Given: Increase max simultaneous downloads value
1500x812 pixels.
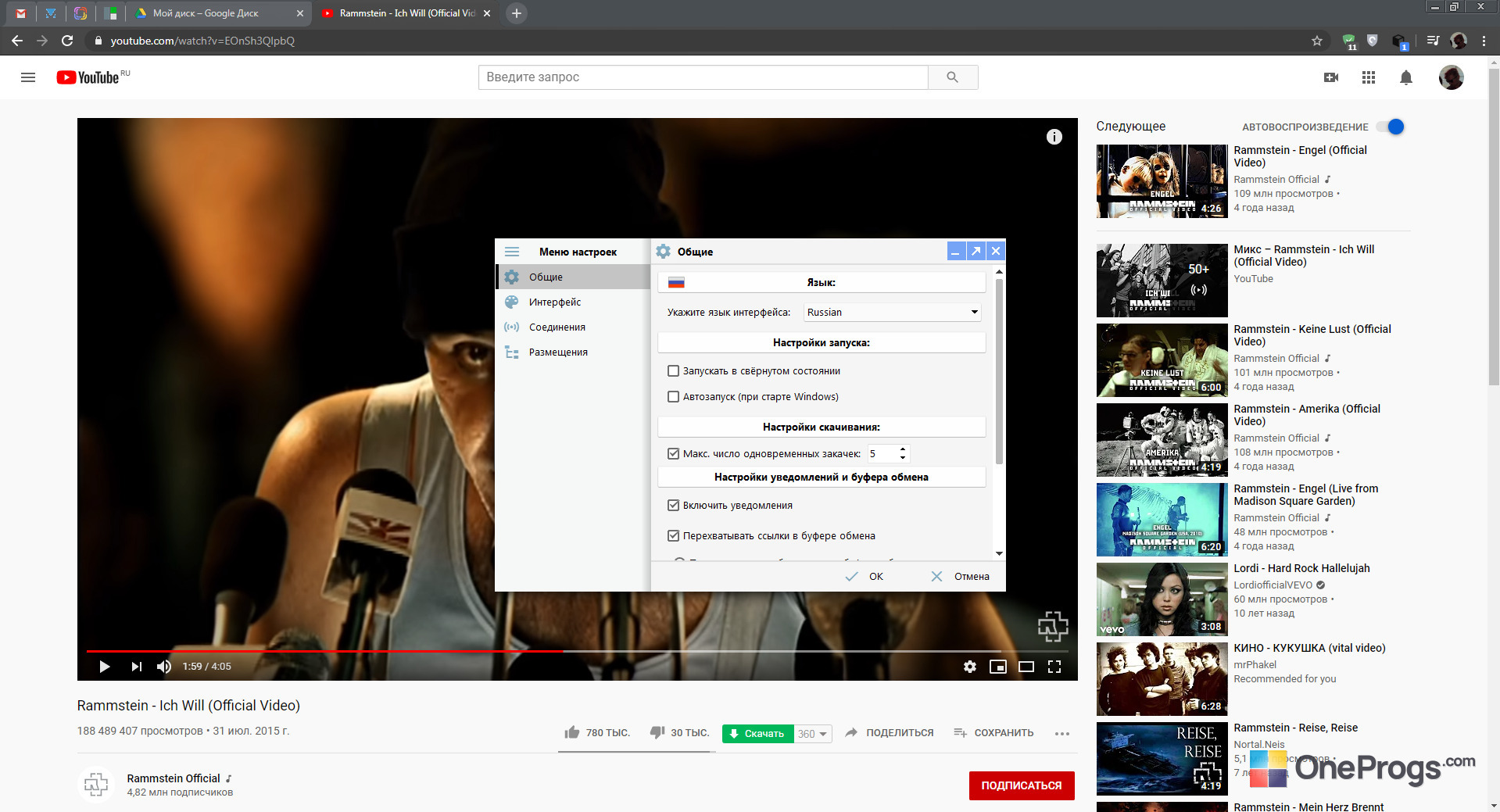Looking at the screenshot, I should 903,449.
